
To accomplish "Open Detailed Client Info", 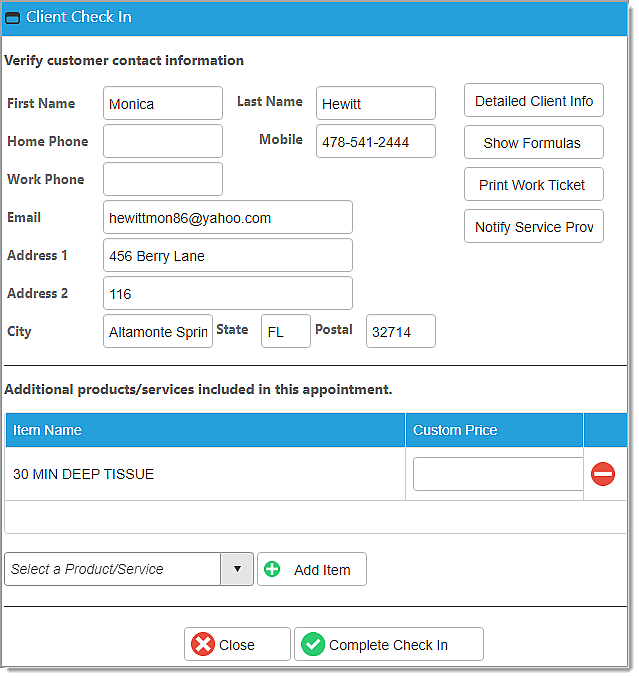I will (x=534, y=100).
